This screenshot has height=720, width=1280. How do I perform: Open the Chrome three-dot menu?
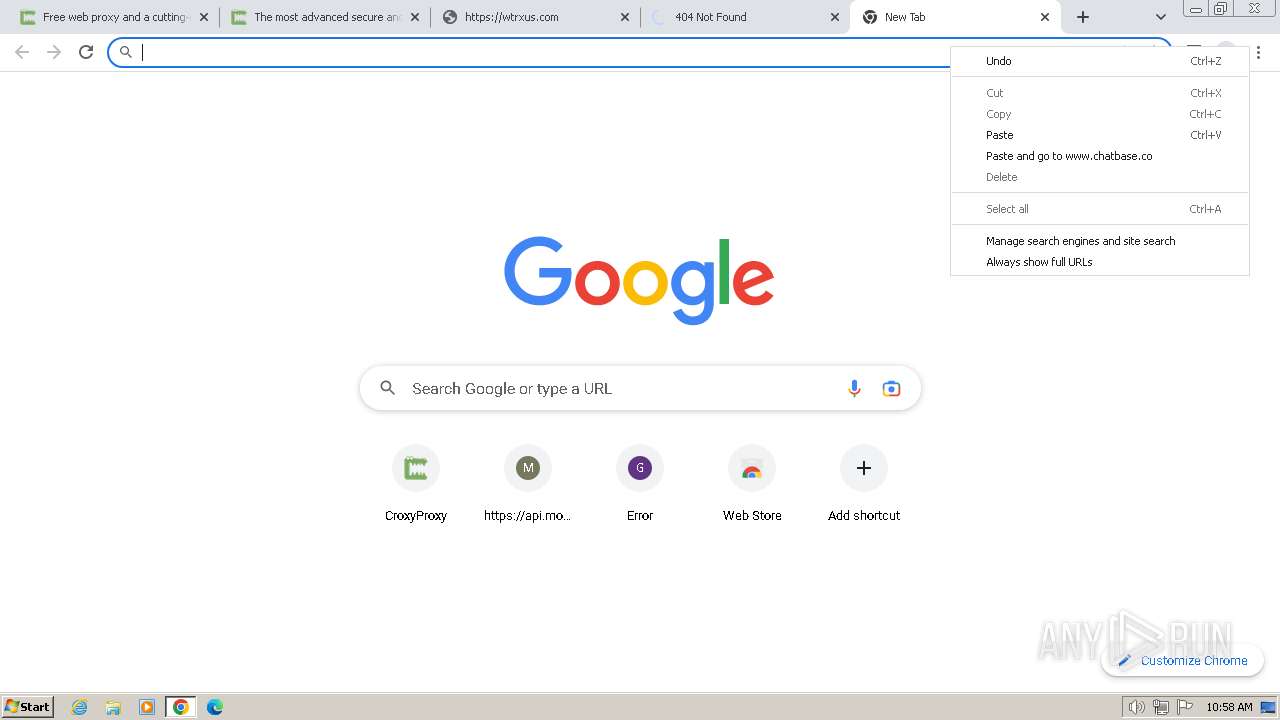point(1259,52)
